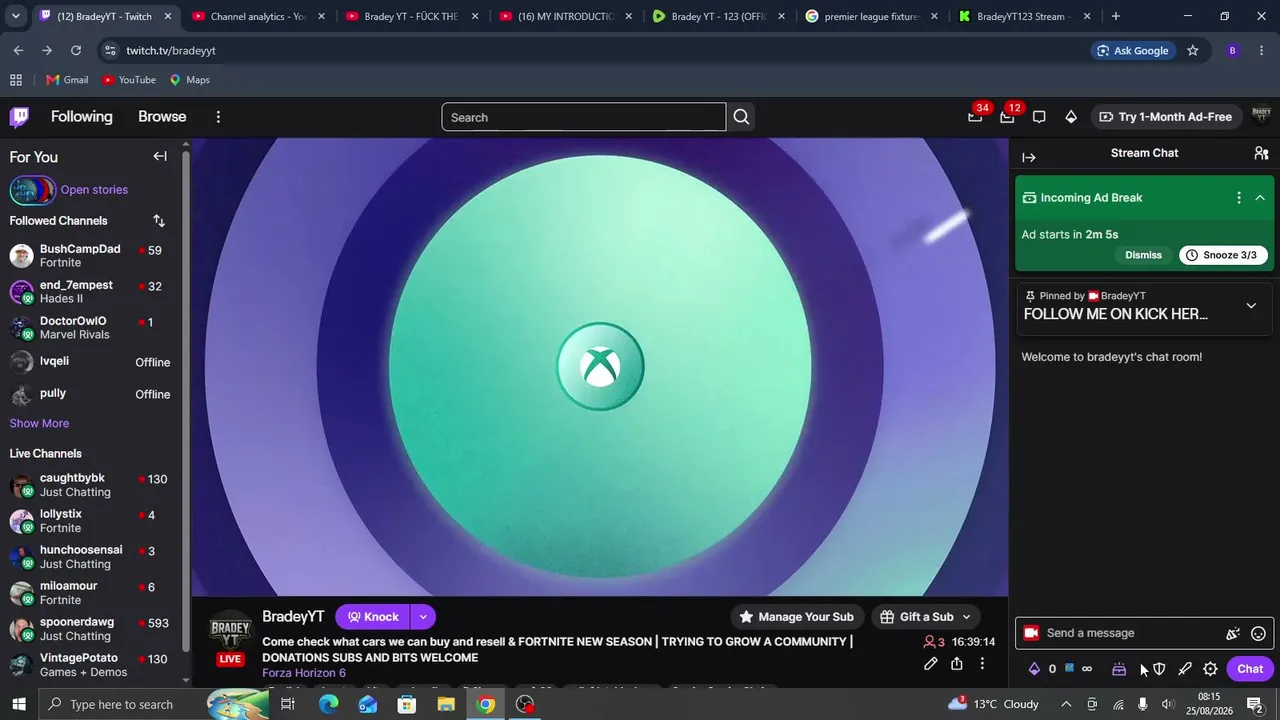The image size is (1280, 720).
Task: Open caughtbybk live channel
Action: [90, 485]
